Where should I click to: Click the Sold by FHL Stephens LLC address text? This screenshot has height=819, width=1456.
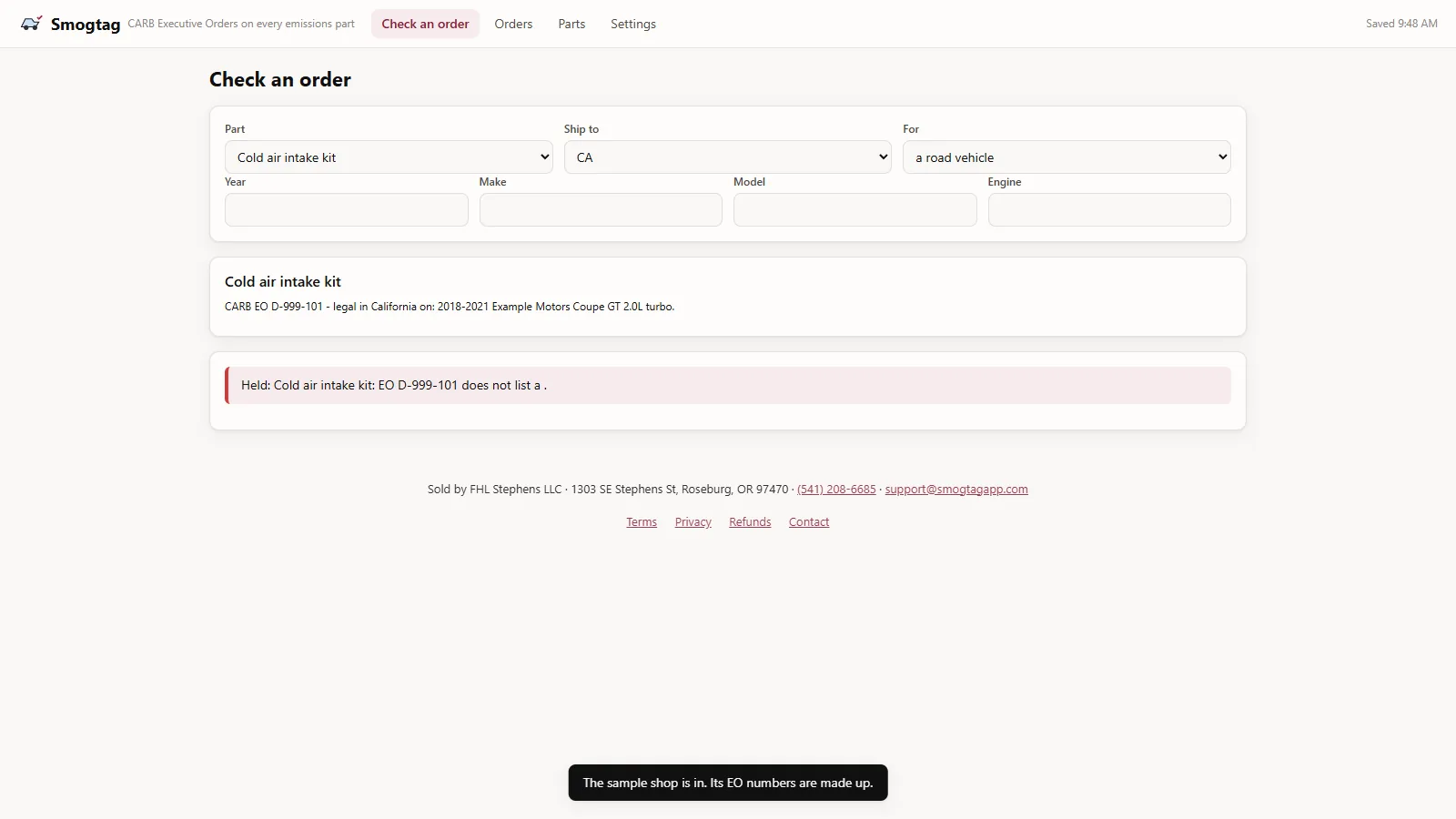(608, 490)
